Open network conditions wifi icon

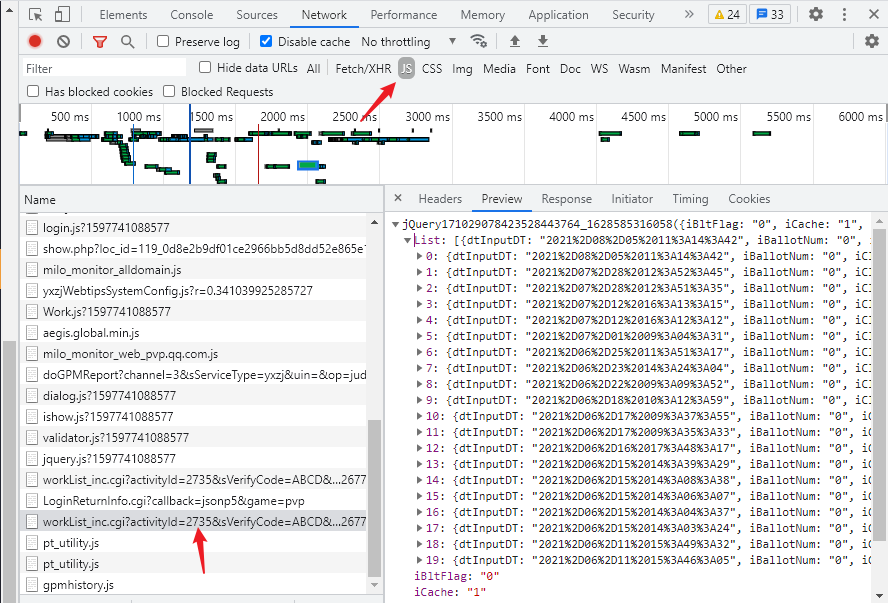click(x=479, y=41)
